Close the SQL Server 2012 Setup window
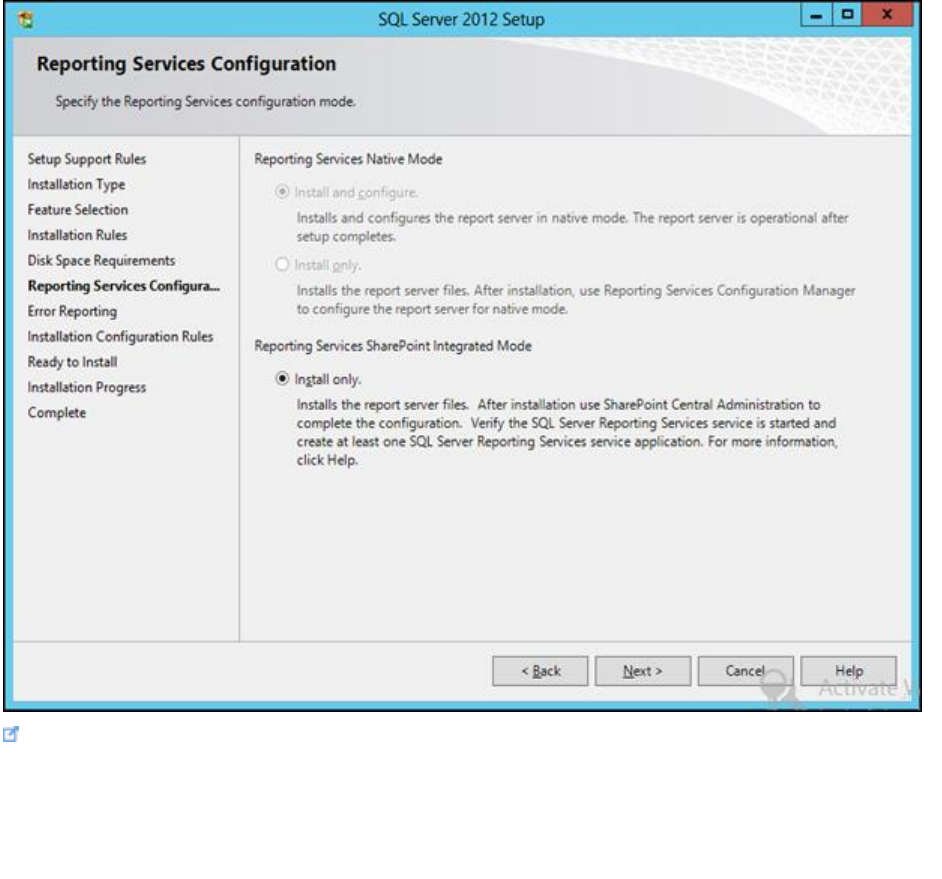942x879 pixels. tap(887, 15)
